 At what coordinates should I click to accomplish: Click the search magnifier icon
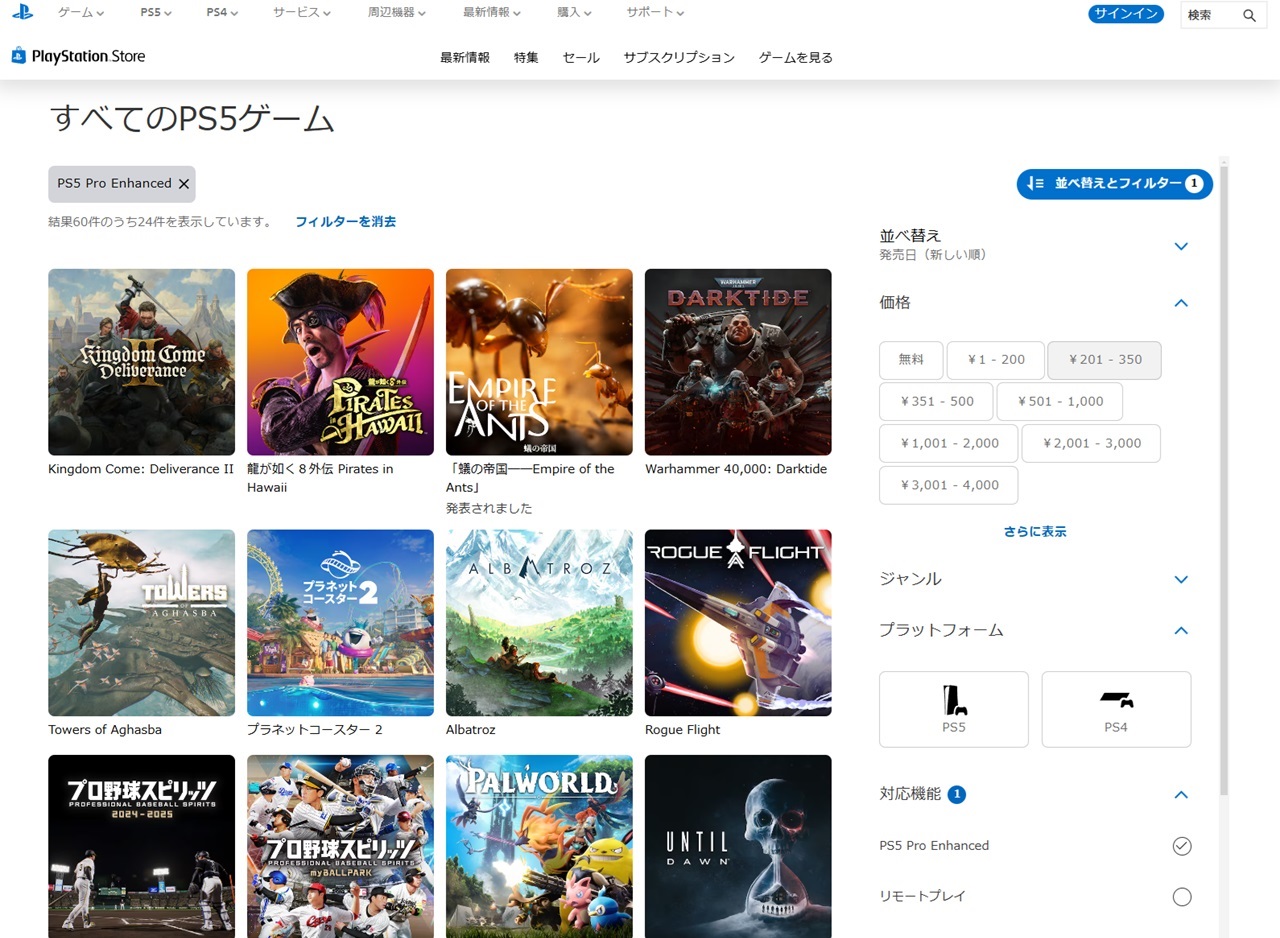(x=1249, y=15)
